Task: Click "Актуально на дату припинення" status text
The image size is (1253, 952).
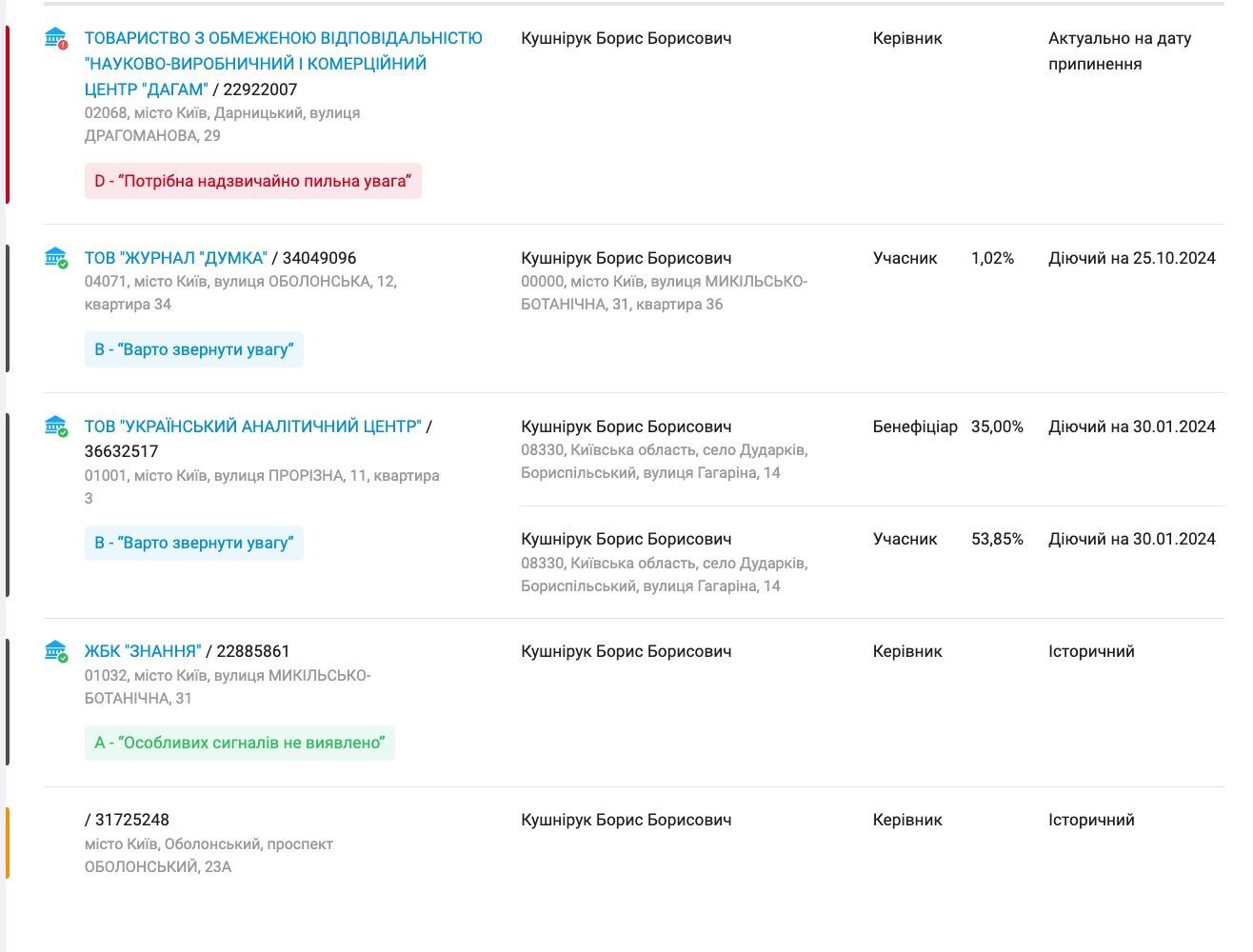Action: 1120,51
